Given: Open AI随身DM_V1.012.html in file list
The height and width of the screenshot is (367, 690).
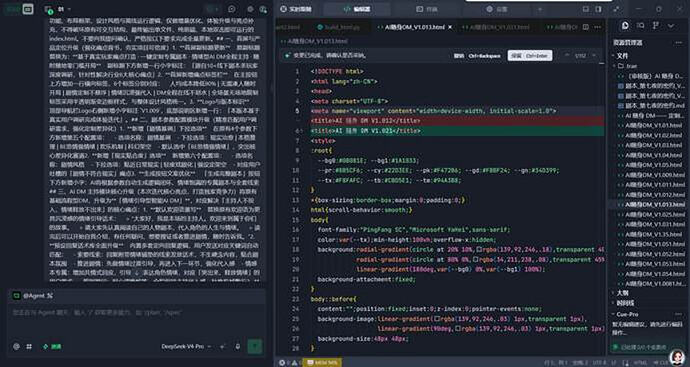Looking at the screenshot, I should coord(653,195).
